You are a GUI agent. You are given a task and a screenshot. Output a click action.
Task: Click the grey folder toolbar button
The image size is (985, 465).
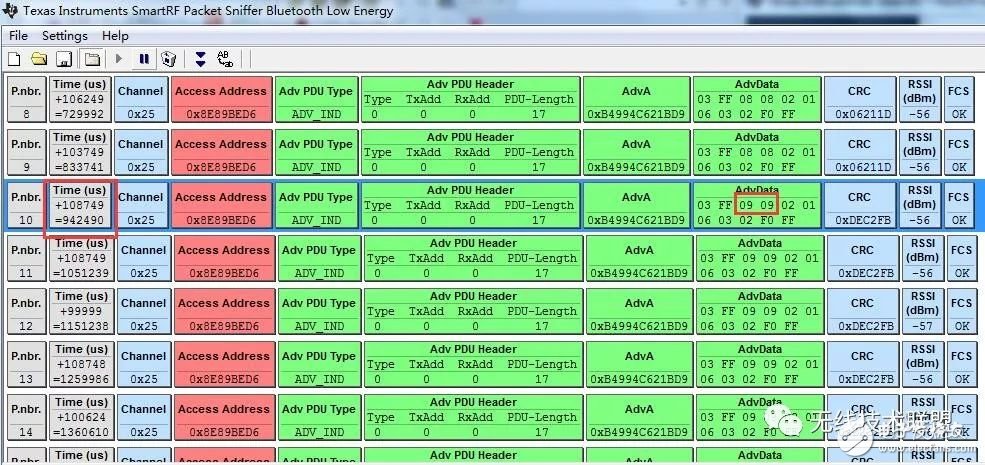92,60
